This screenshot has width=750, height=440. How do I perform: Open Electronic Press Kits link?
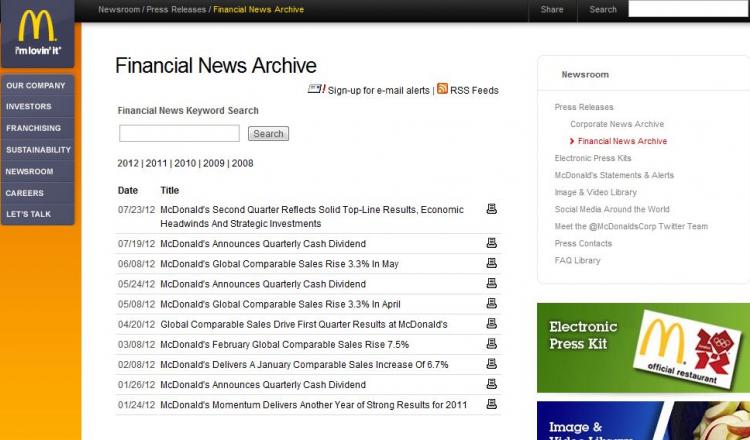[x=593, y=158]
